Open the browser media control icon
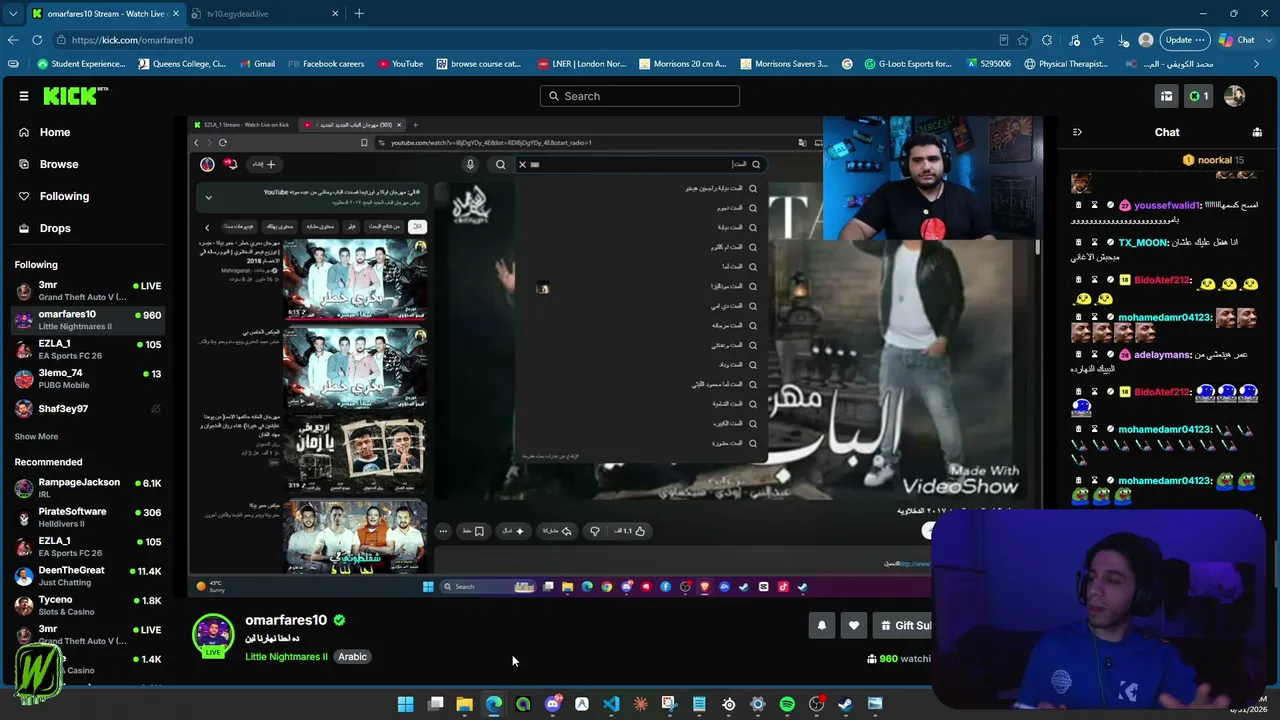The image size is (1280, 720). 1073,40
